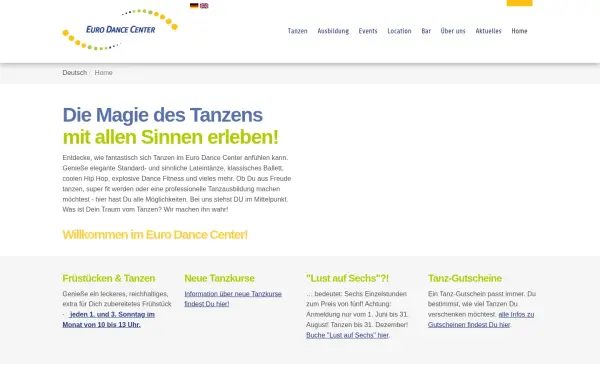This screenshot has width=600, height=375.
Task: Click the text '... bedeutet: Sechs Einzelstunden'
Action: pos(356,294)
